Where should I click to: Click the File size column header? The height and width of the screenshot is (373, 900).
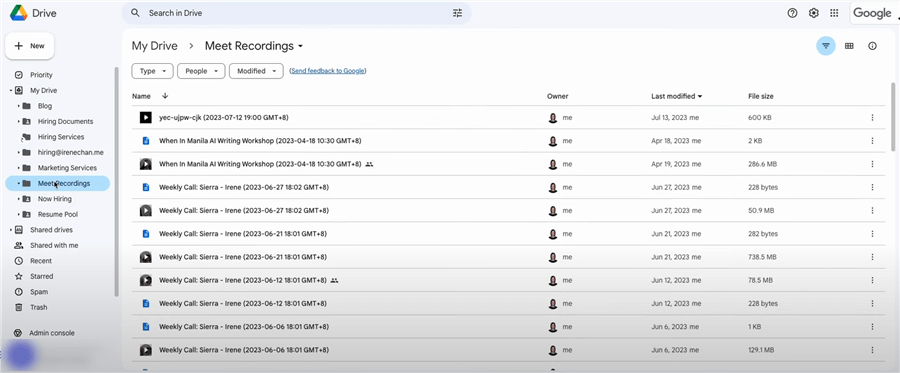(761, 96)
